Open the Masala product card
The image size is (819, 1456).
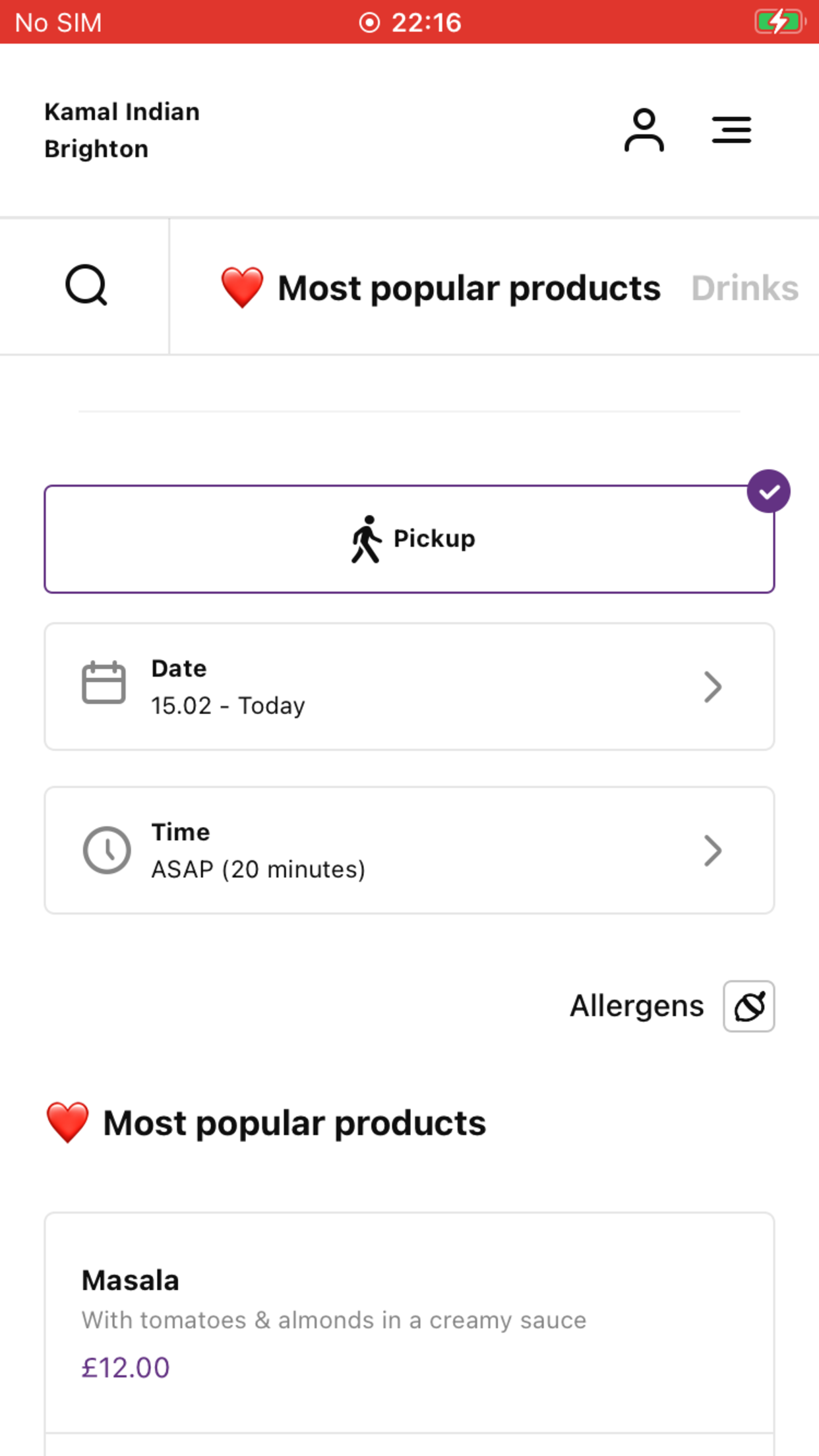pyautogui.click(x=409, y=1323)
